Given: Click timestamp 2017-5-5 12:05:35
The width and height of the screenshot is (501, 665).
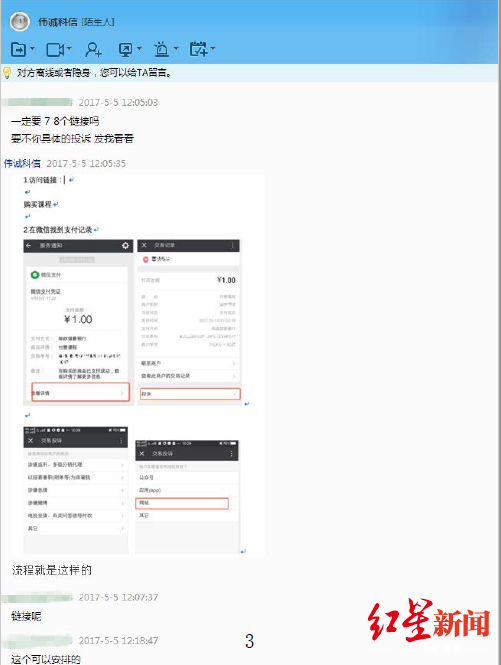Looking at the screenshot, I should [86, 164].
